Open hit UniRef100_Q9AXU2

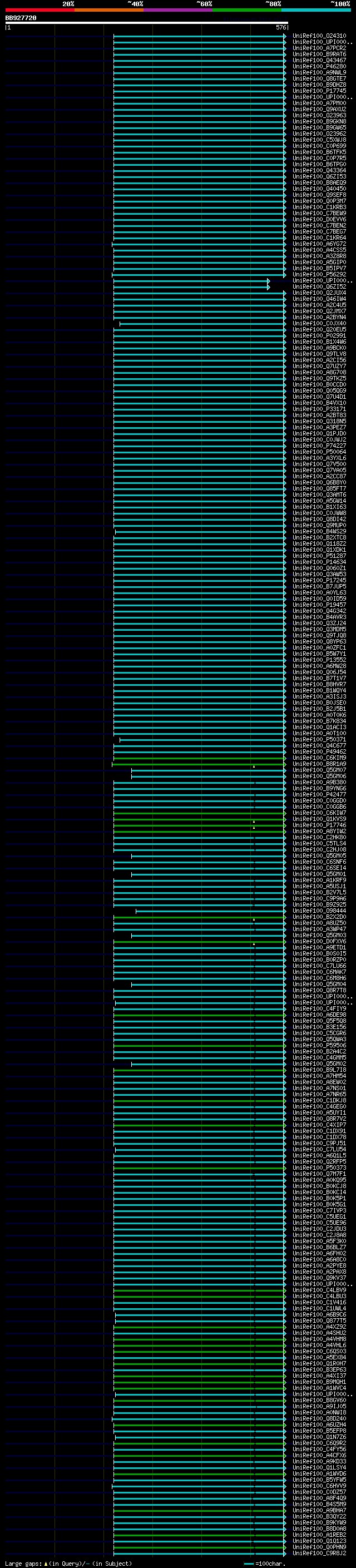(x=319, y=110)
